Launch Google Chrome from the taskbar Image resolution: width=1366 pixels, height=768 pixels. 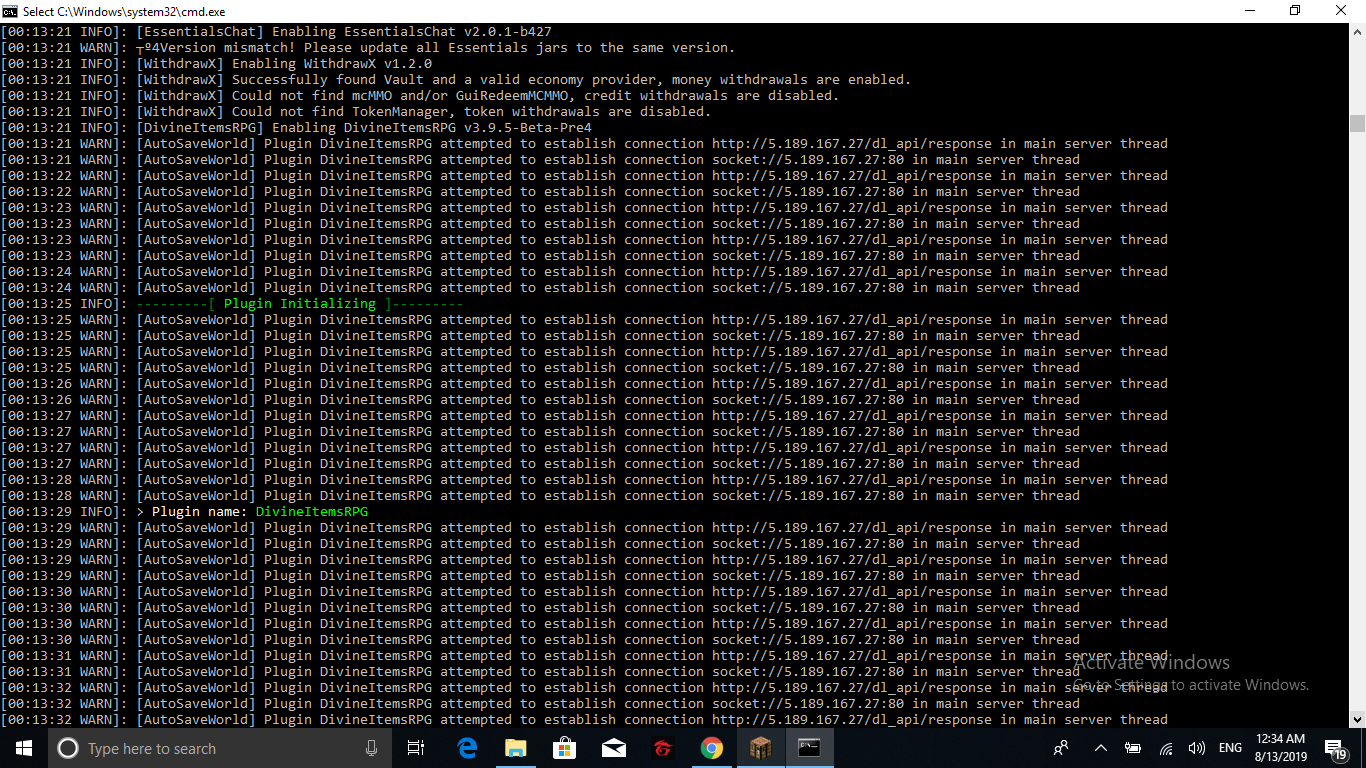711,748
